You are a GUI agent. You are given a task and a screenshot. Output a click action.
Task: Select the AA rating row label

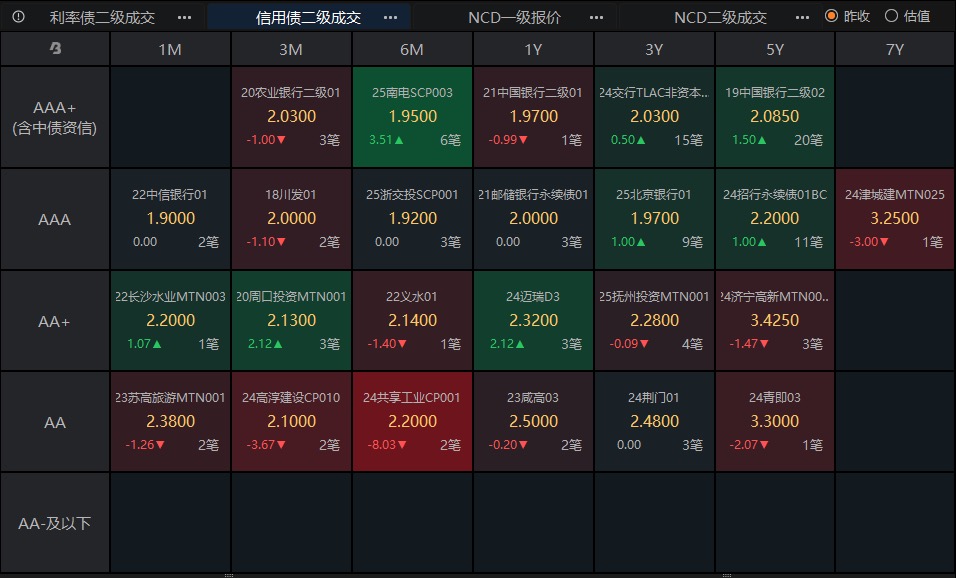55,422
